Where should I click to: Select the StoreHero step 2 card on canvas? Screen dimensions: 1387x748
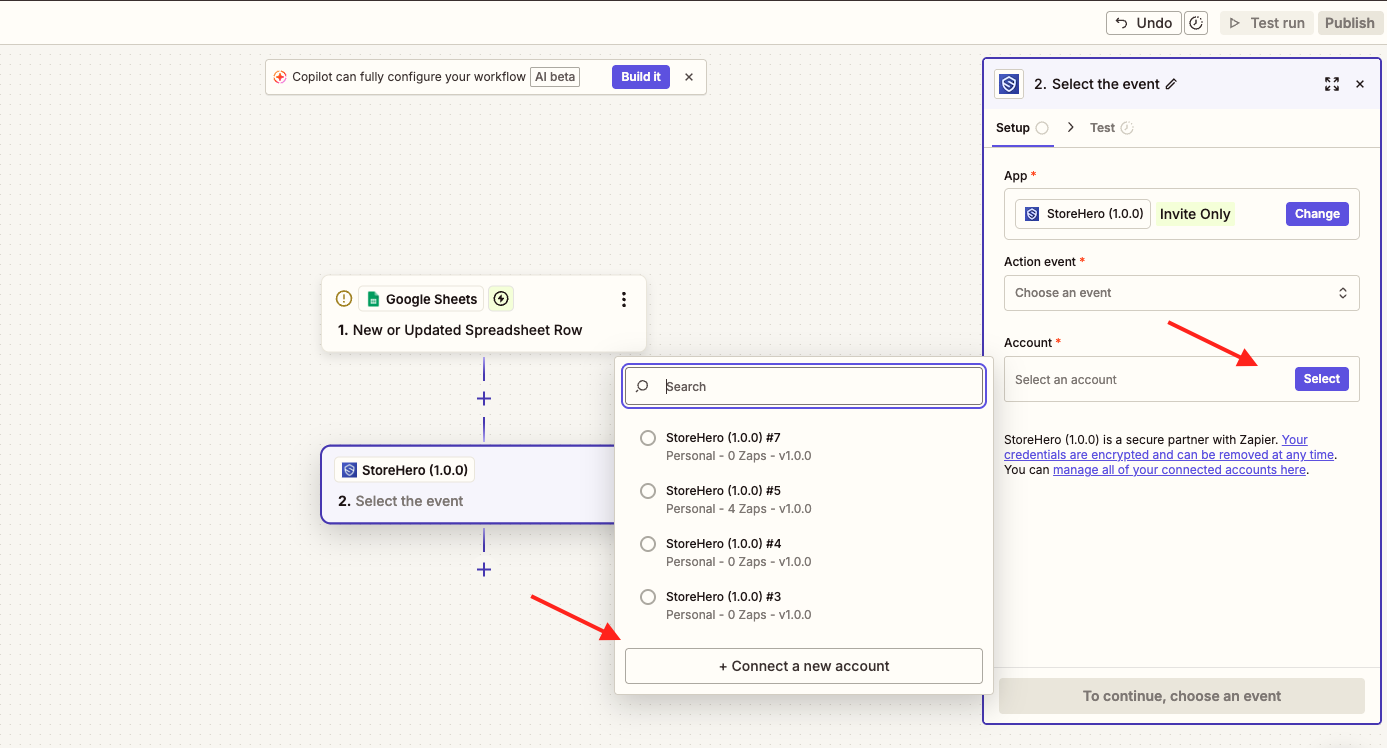click(x=470, y=484)
